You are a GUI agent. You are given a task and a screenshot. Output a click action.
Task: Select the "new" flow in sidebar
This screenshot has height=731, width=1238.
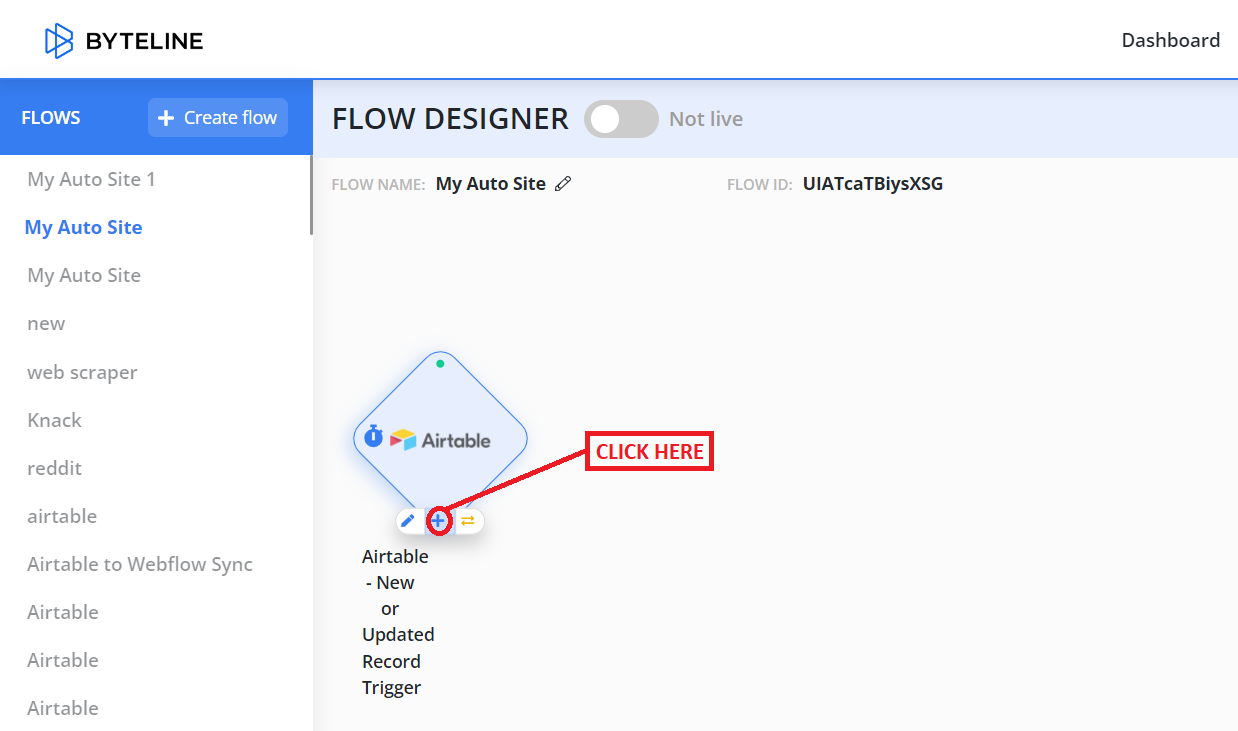click(x=46, y=324)
